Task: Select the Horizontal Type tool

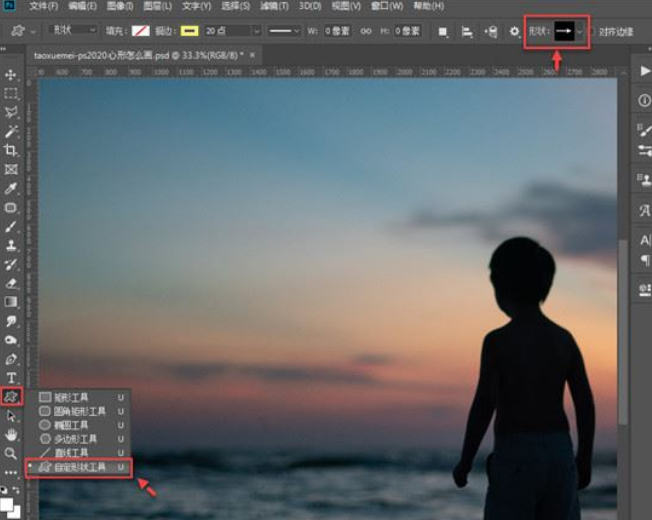Action: [x=11, y=377]
